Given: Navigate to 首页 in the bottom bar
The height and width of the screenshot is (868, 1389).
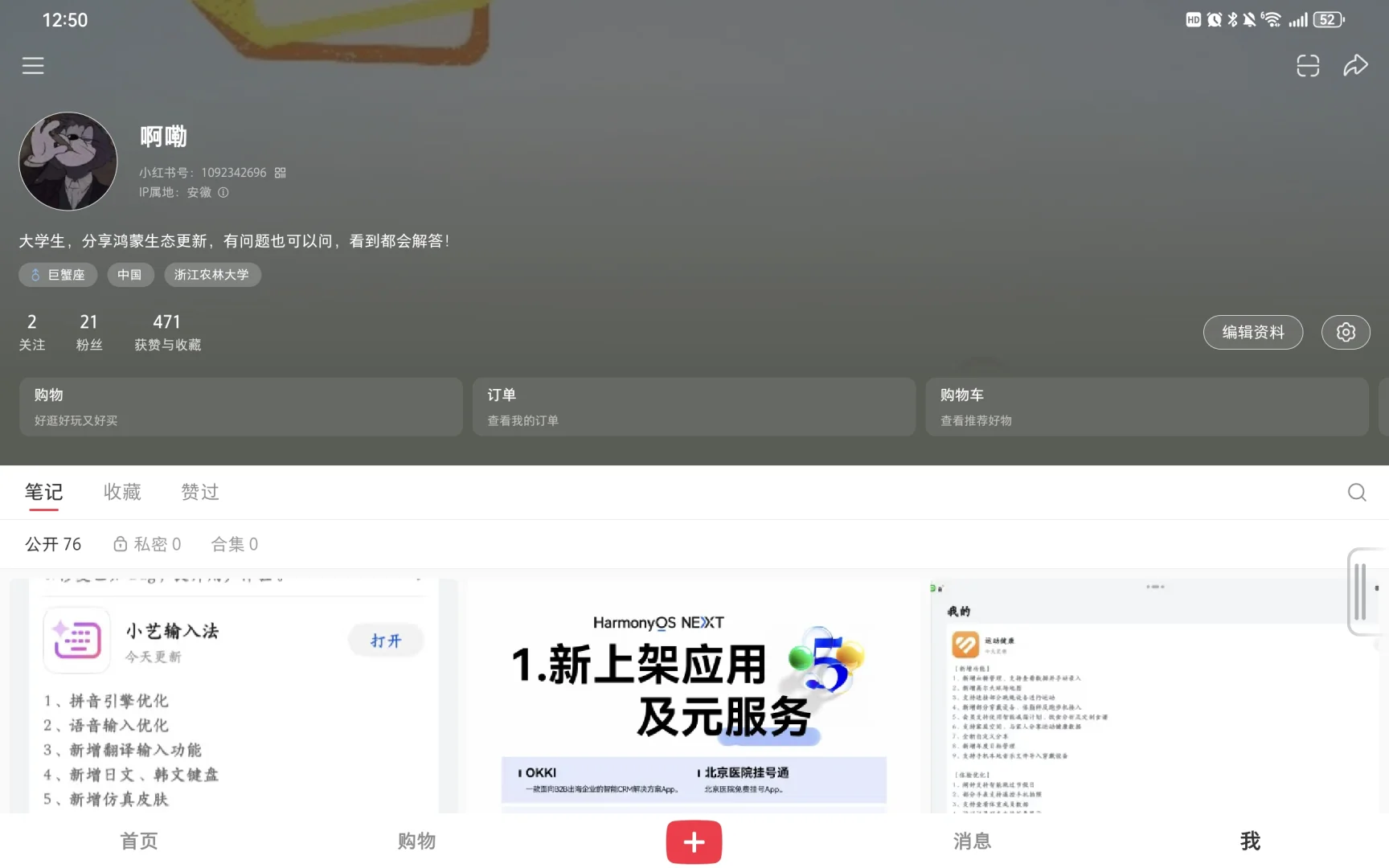Looking at the screenshot, I should (138, 841).
